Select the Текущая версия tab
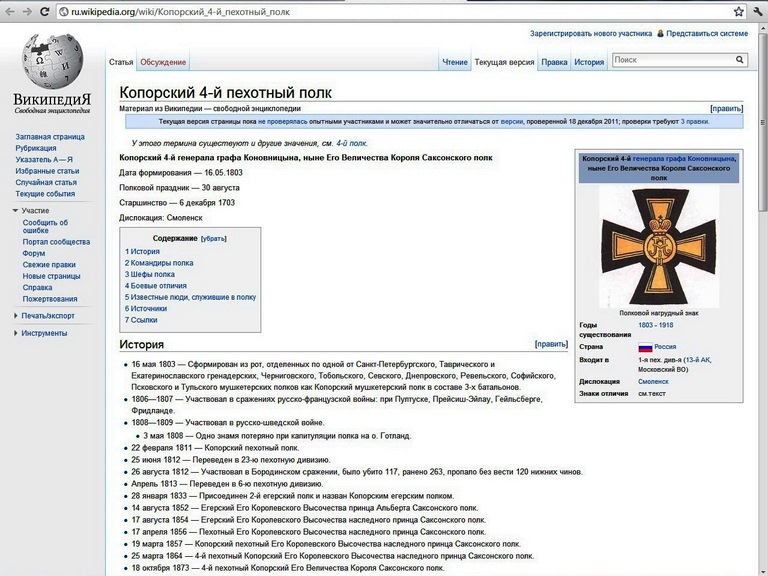 point(504,62)
